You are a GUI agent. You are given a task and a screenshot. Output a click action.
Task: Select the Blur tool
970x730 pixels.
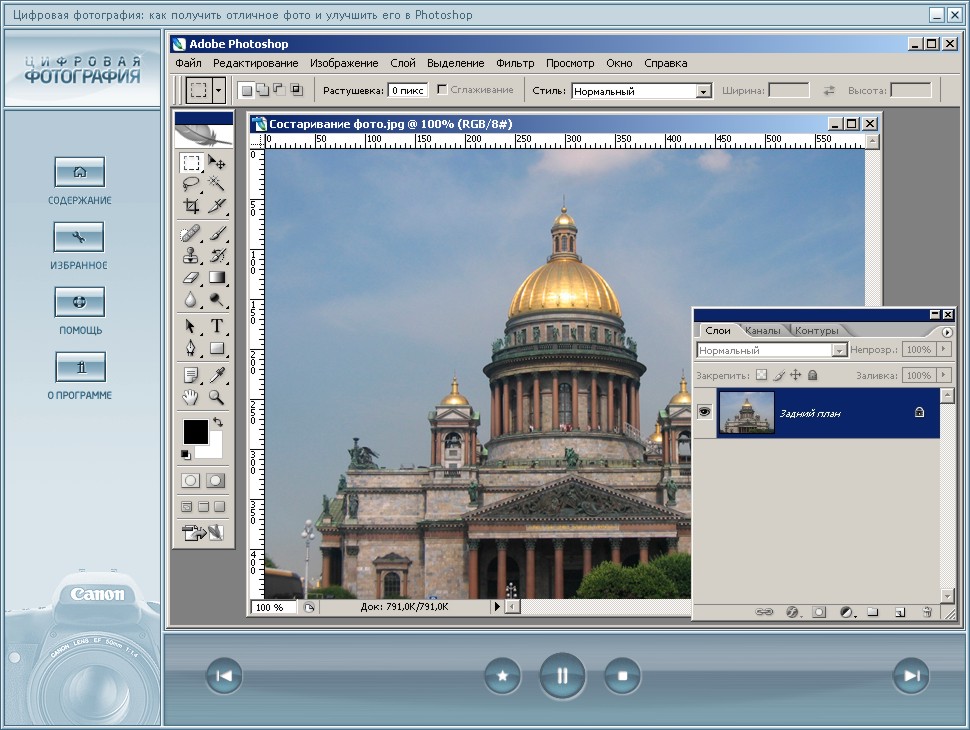click(x=191, y=299)
